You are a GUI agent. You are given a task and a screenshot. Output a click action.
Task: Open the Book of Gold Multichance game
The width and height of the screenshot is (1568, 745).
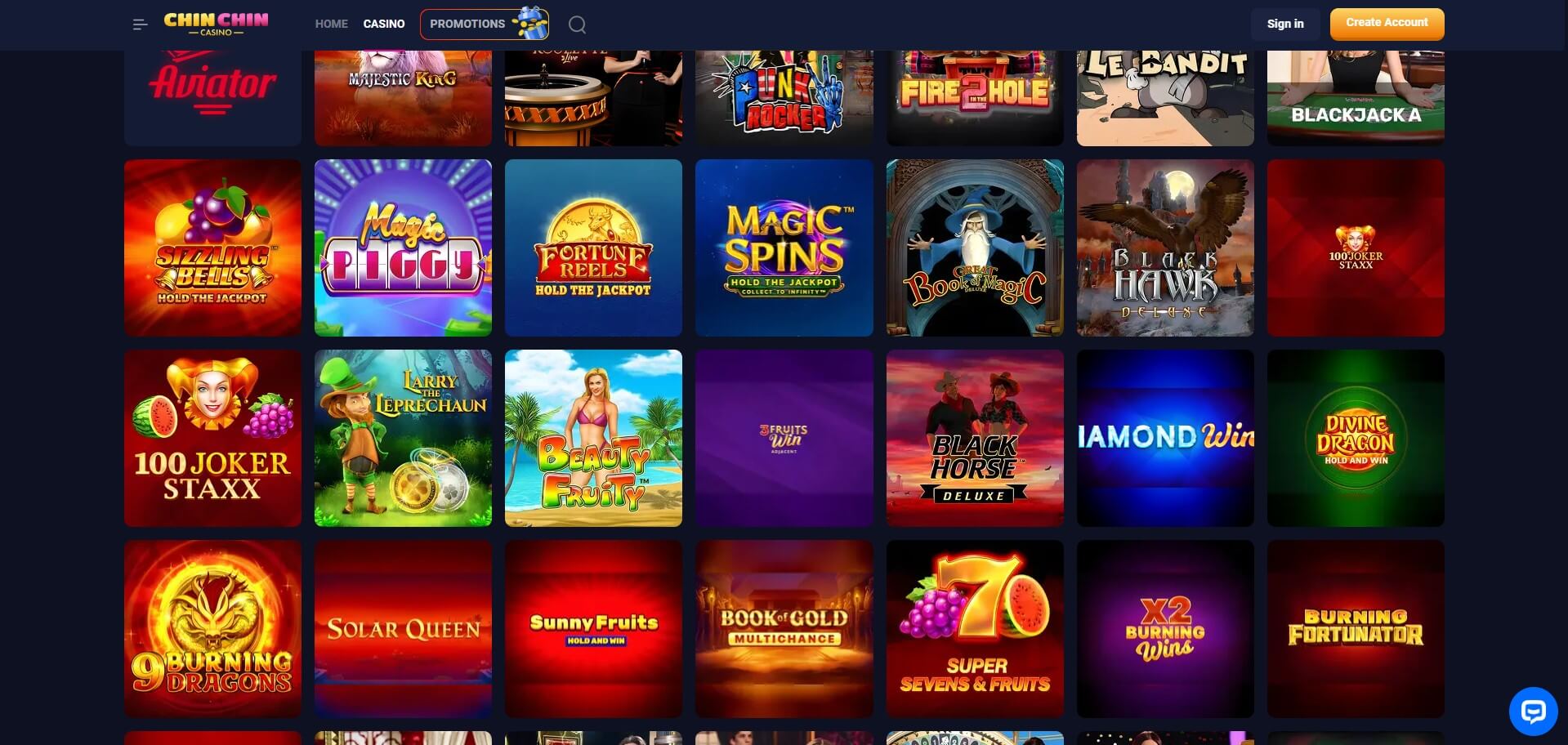click(784, 628)
